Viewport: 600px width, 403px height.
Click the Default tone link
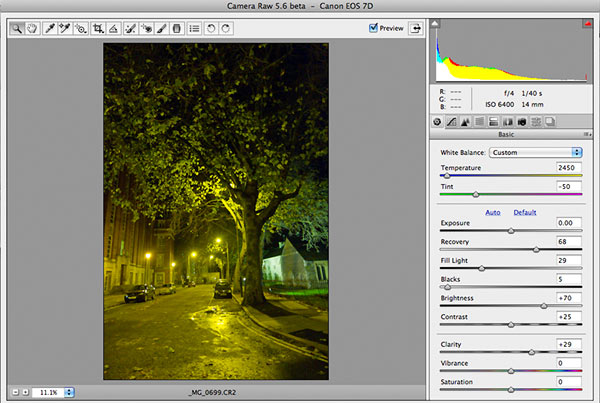click(525, 212)
